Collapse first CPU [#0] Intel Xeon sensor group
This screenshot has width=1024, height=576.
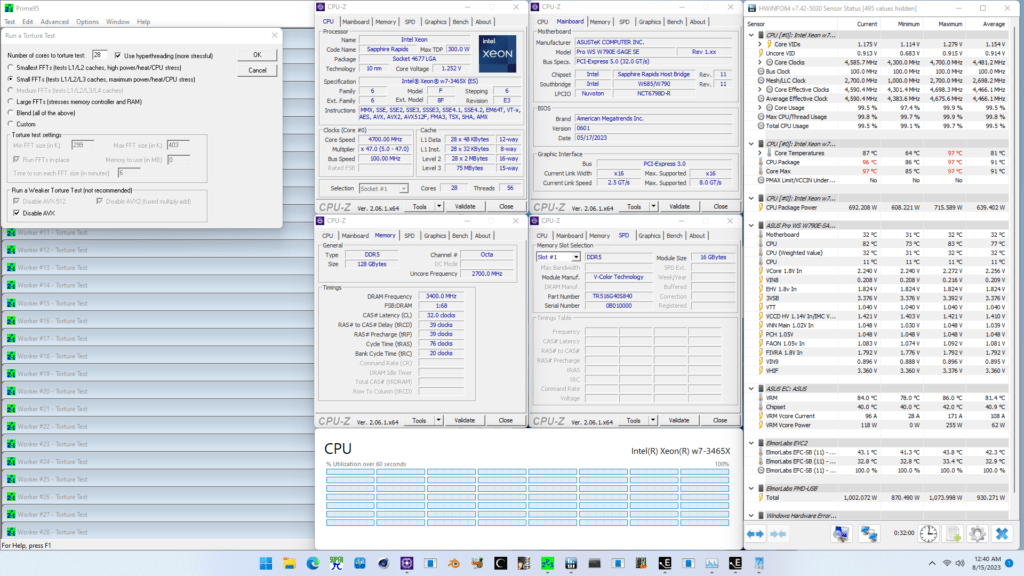[x=751, y=35]
